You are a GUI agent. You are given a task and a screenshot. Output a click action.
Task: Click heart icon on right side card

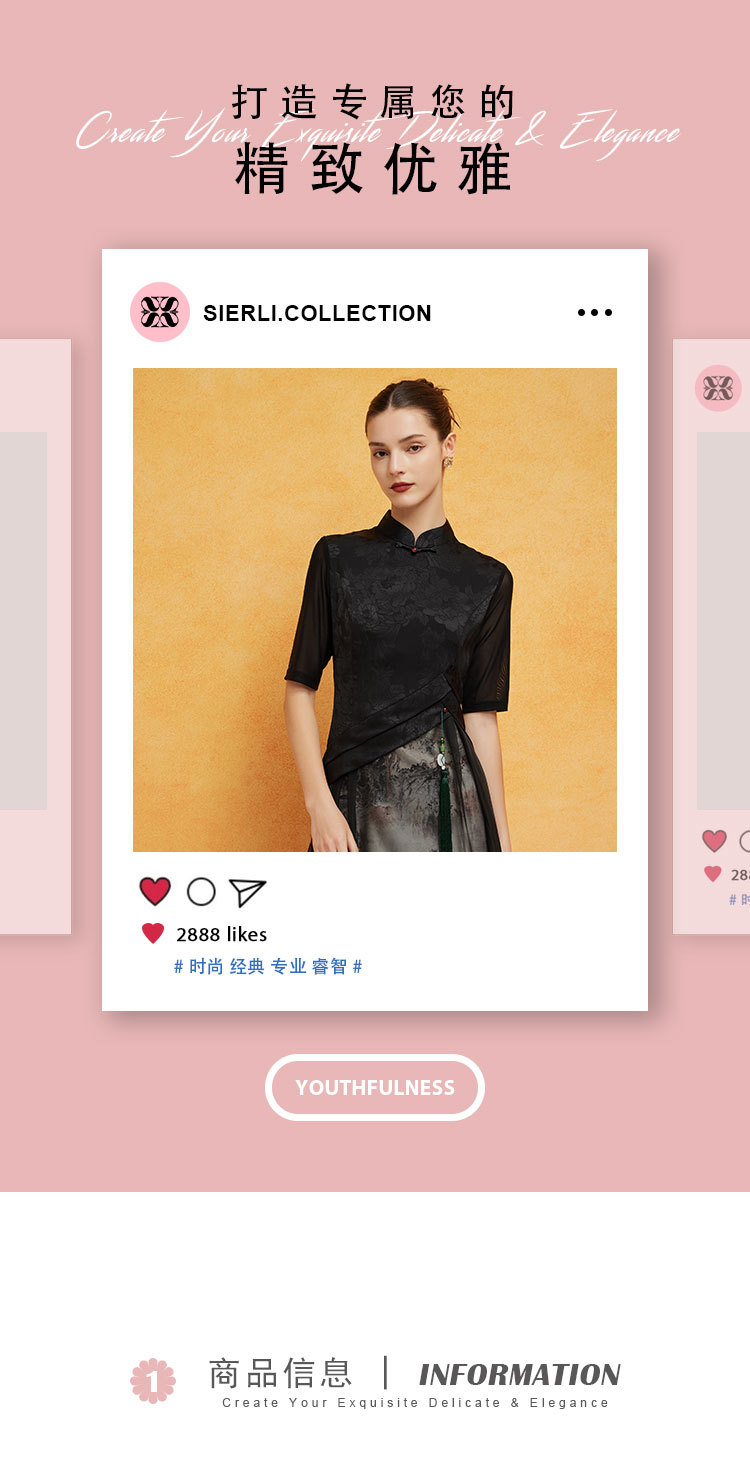tap(714, 841)
